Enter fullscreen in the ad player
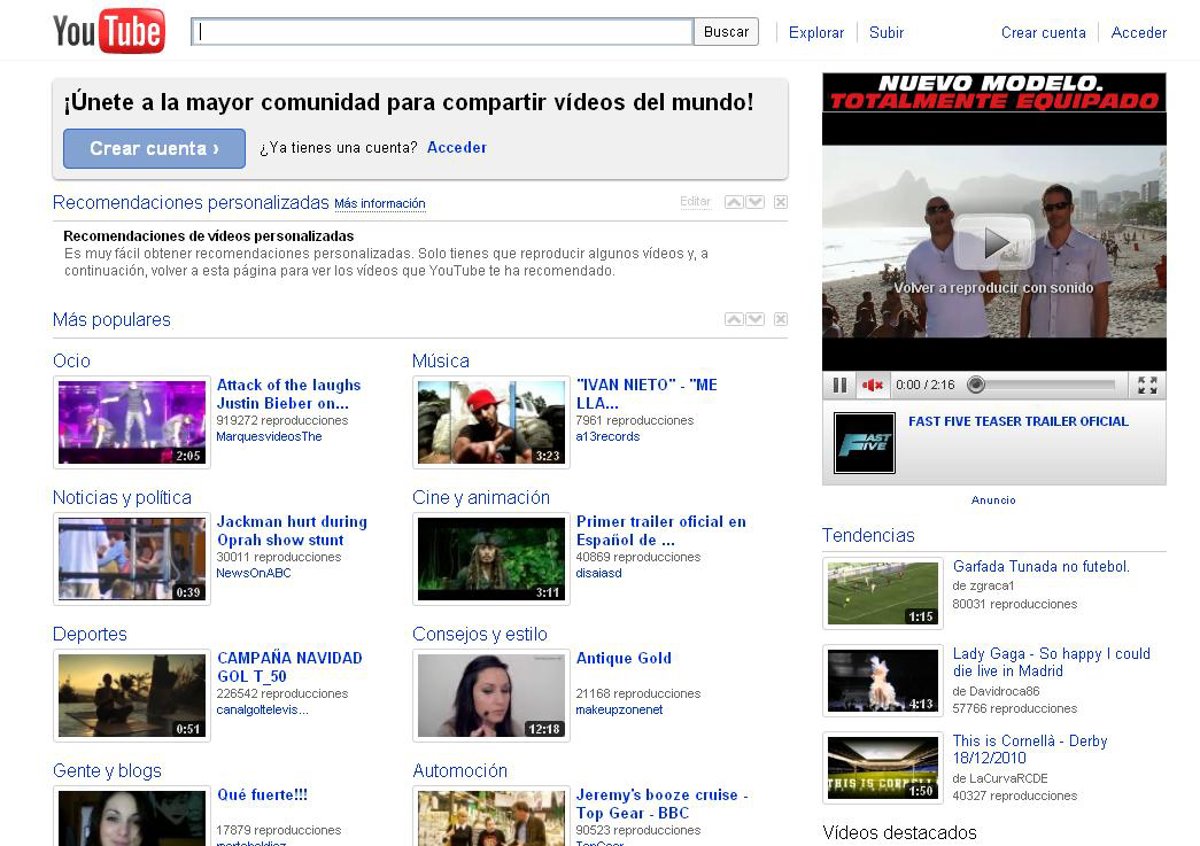 pos(1147,385)
